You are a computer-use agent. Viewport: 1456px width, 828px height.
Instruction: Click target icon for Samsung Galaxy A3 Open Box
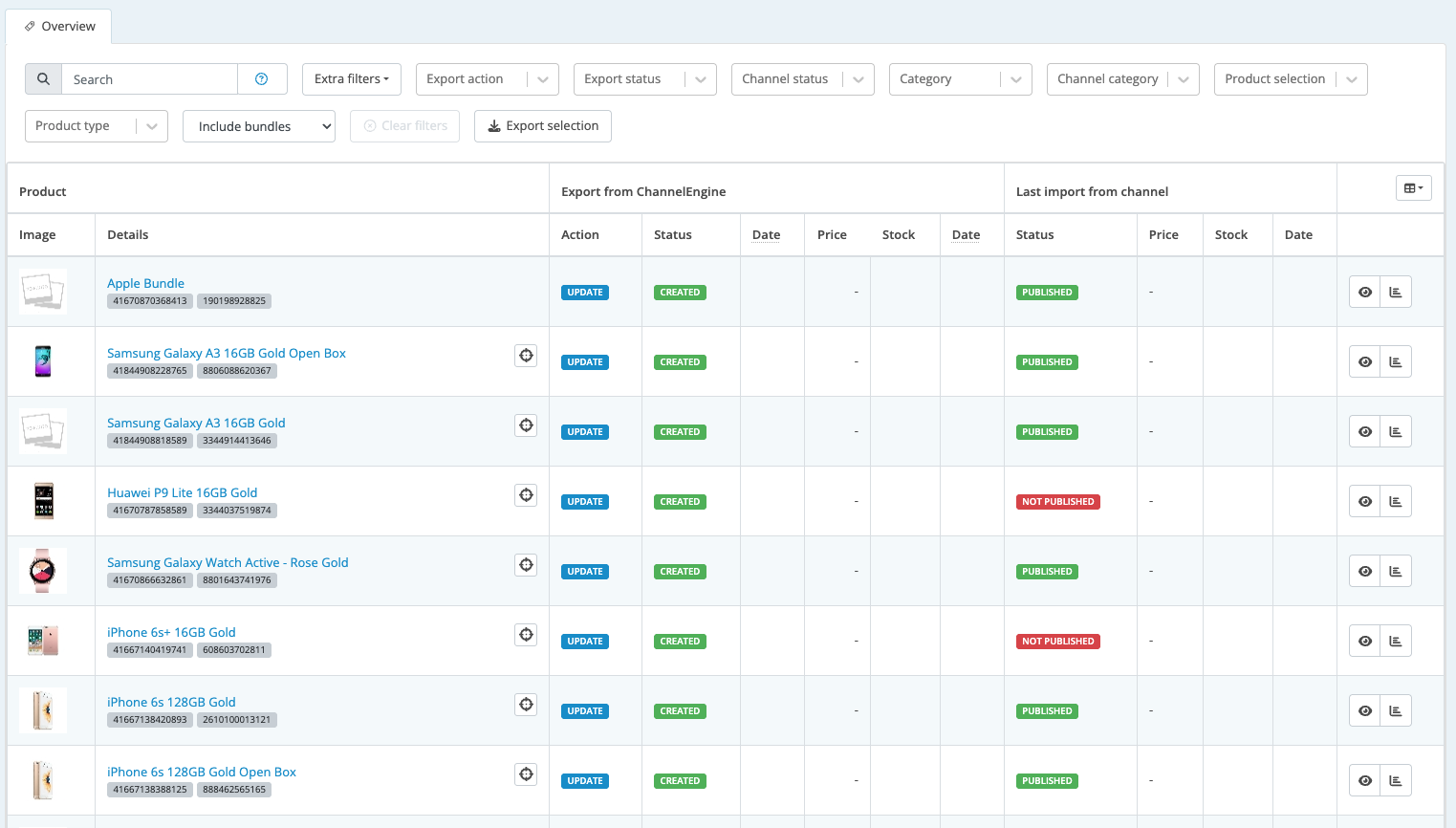(526, 356)
